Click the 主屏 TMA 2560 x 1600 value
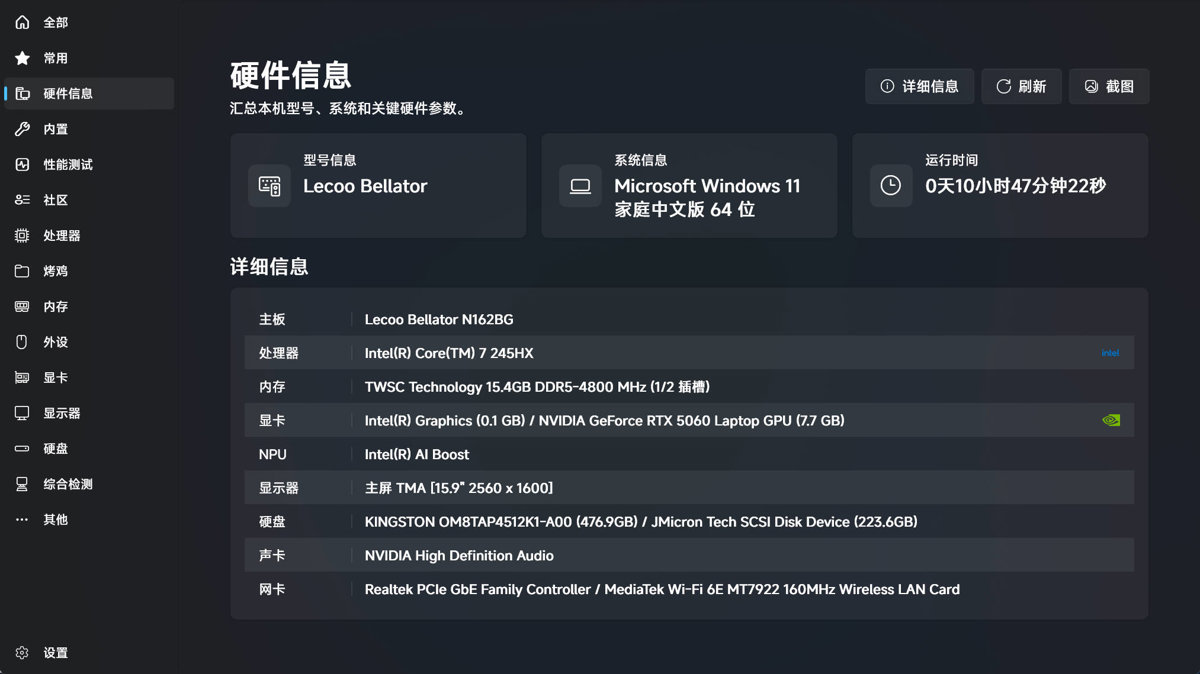Screen dimensions: 1200x674 [459, 488]
